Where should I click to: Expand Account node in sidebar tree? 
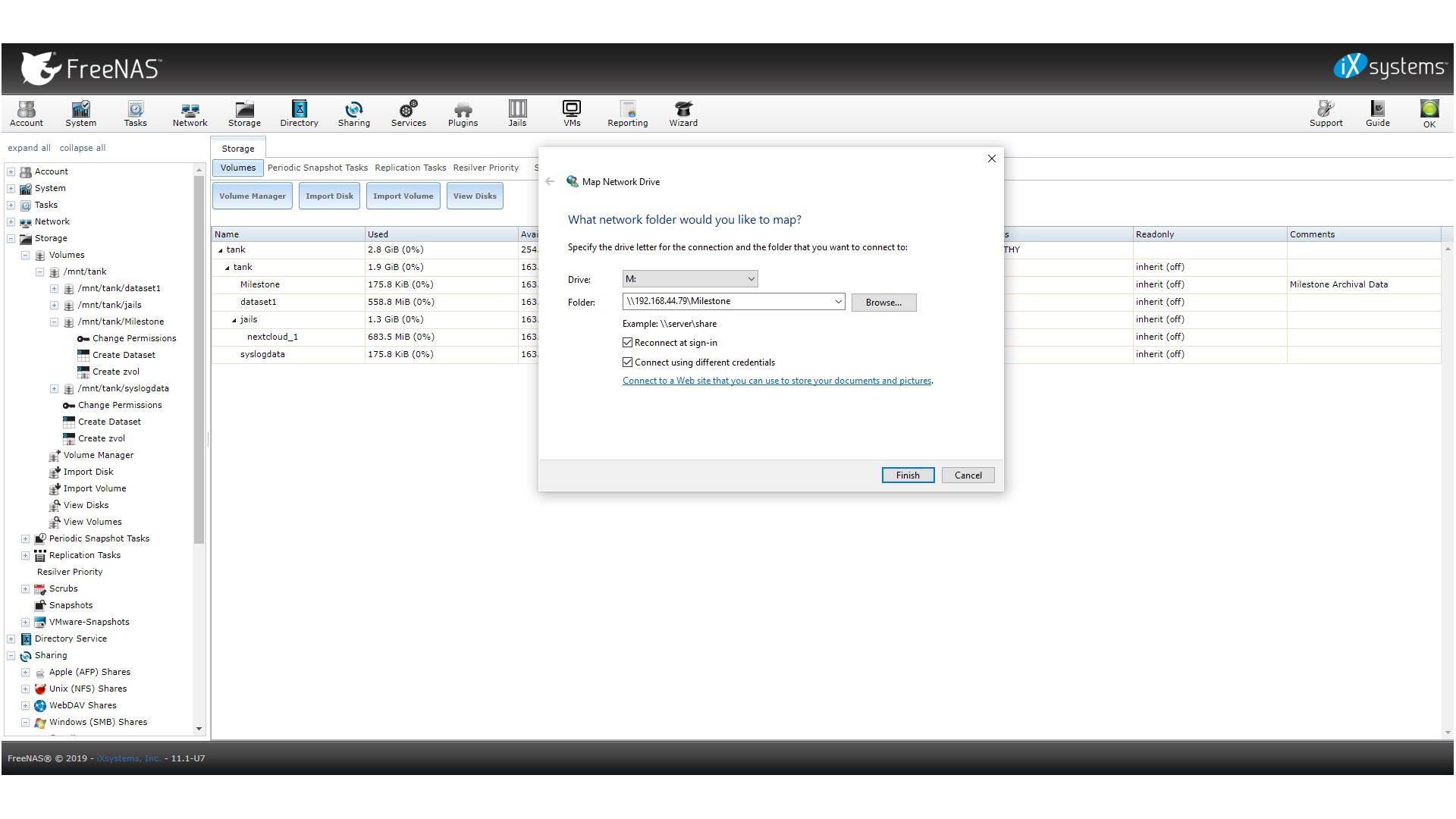tap(11, 171)
